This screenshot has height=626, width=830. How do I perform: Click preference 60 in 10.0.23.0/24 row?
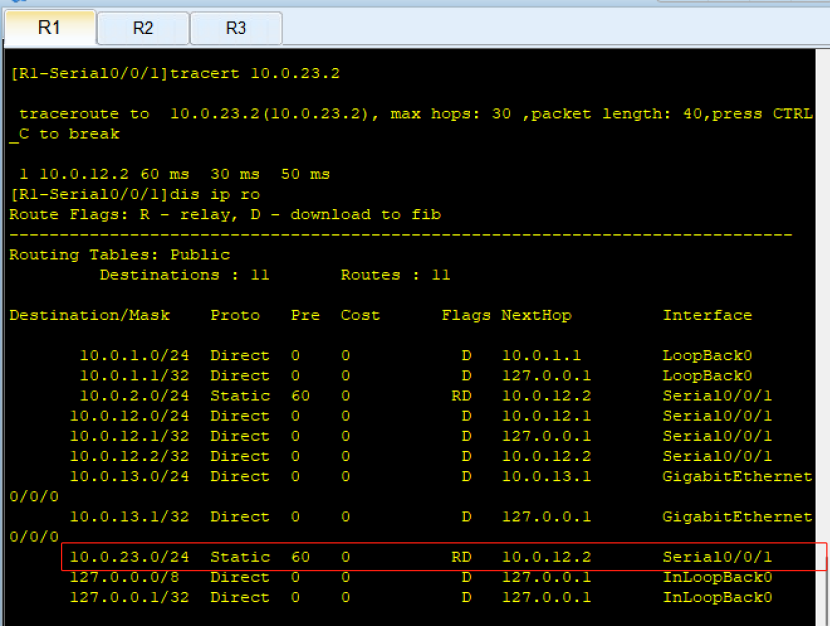[x=300, y=556]
